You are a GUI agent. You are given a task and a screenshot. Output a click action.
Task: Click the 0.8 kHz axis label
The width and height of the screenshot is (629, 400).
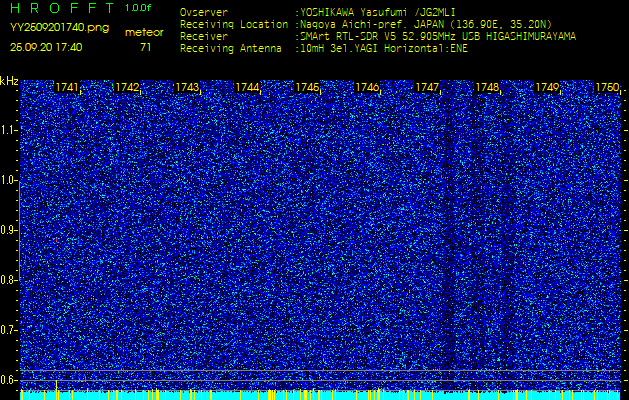(7, 280)
